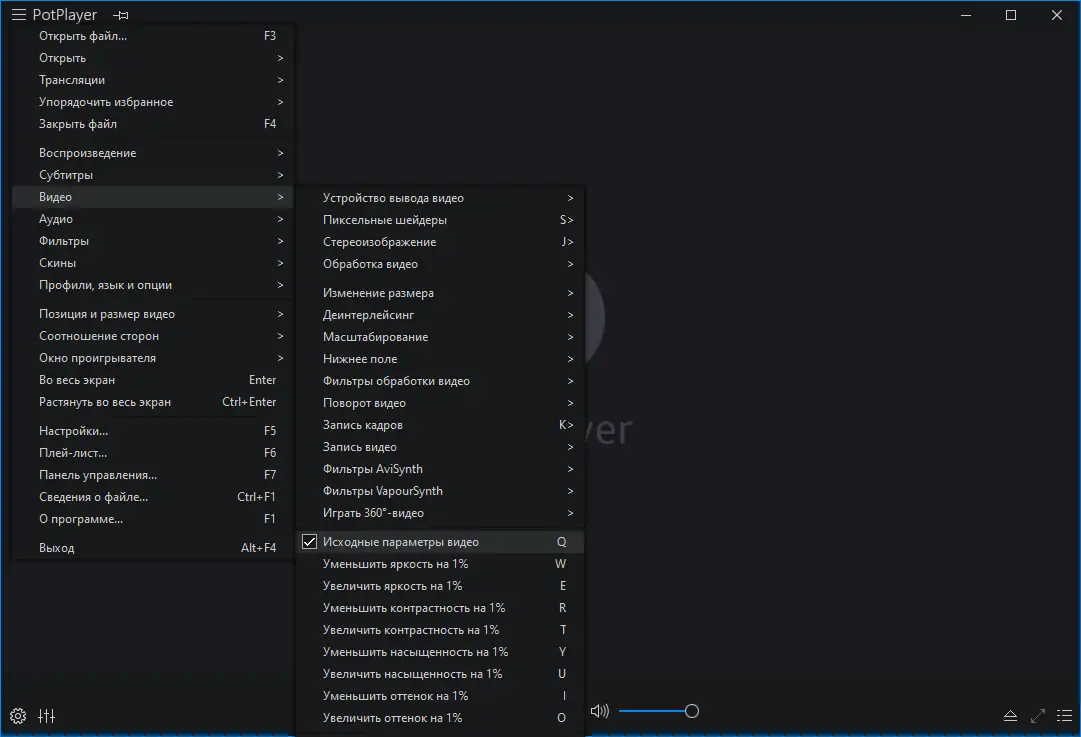The image size is (1081, 737).
Task: Select Выход to exit the player
Action: (153, 548)
